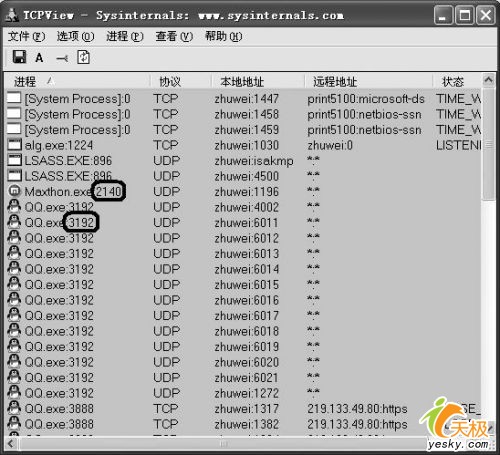Viewport: 500px width, 455px height.
Task: Click the LISTENING state cell
Action: tap(459, 145)
